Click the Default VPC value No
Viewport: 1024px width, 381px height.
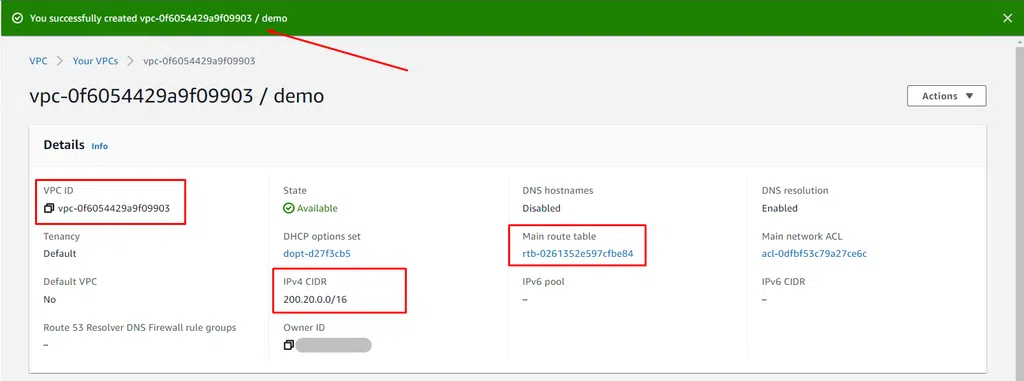click(x=50, y=299)
